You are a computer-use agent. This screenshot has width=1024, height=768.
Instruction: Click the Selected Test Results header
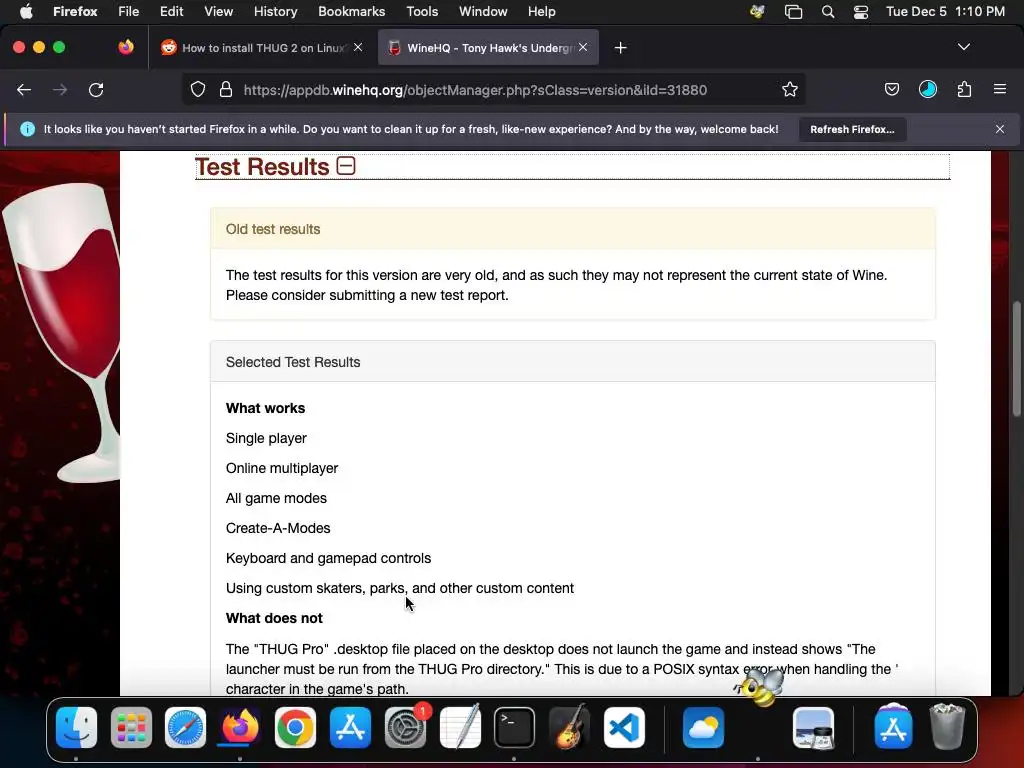(573, 362)
